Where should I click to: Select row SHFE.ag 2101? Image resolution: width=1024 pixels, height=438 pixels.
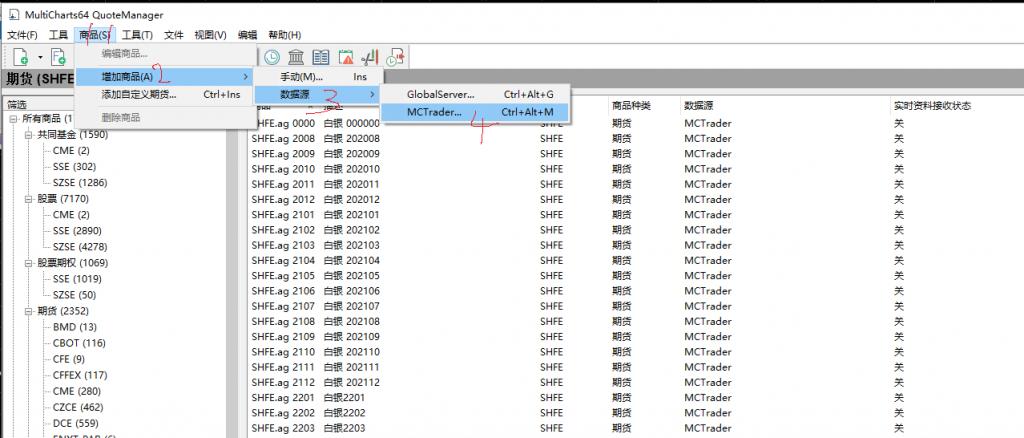[635, 215]
